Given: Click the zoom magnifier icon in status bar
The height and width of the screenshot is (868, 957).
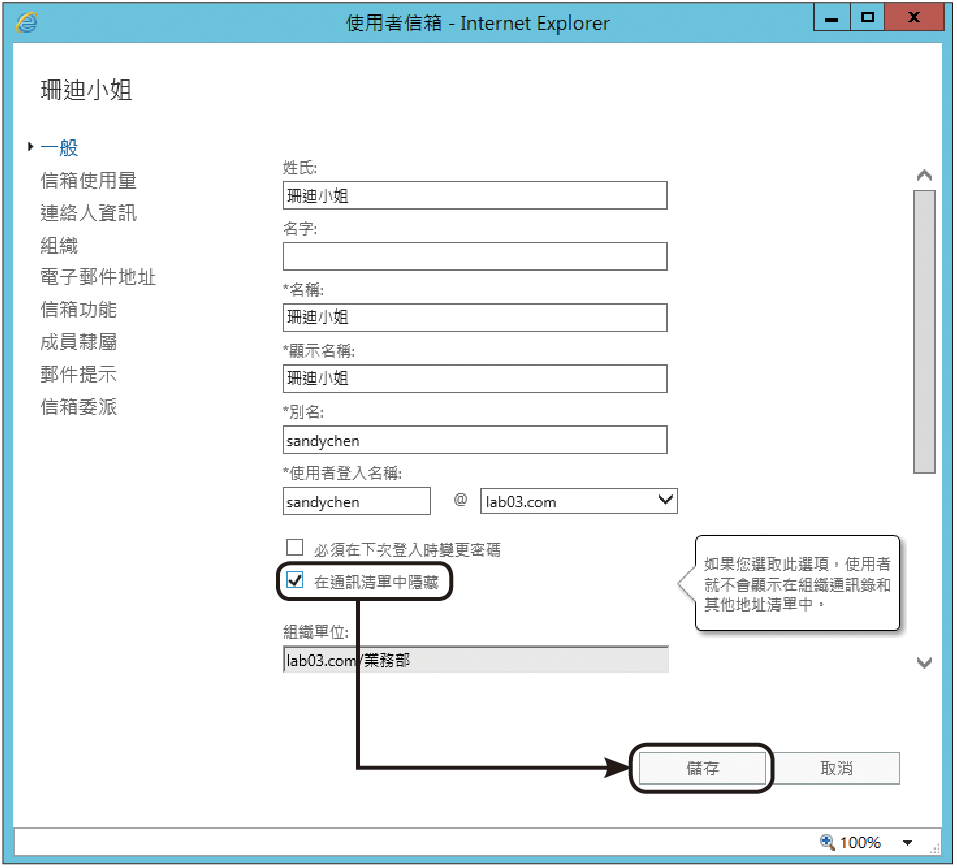Looking at the screenshot, I should pos(827,842).
